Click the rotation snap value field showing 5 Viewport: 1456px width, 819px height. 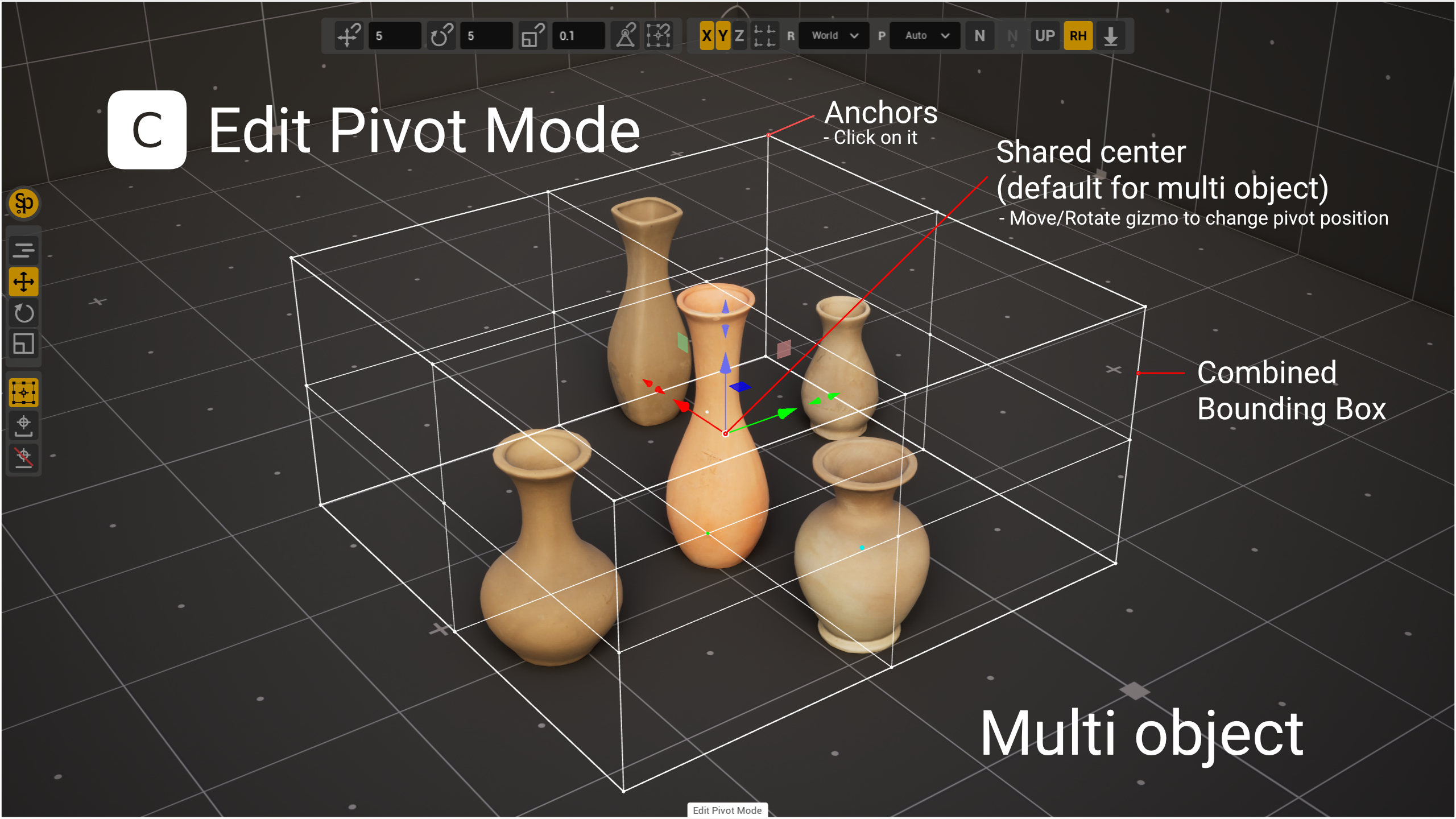click(x=486, y=36)
